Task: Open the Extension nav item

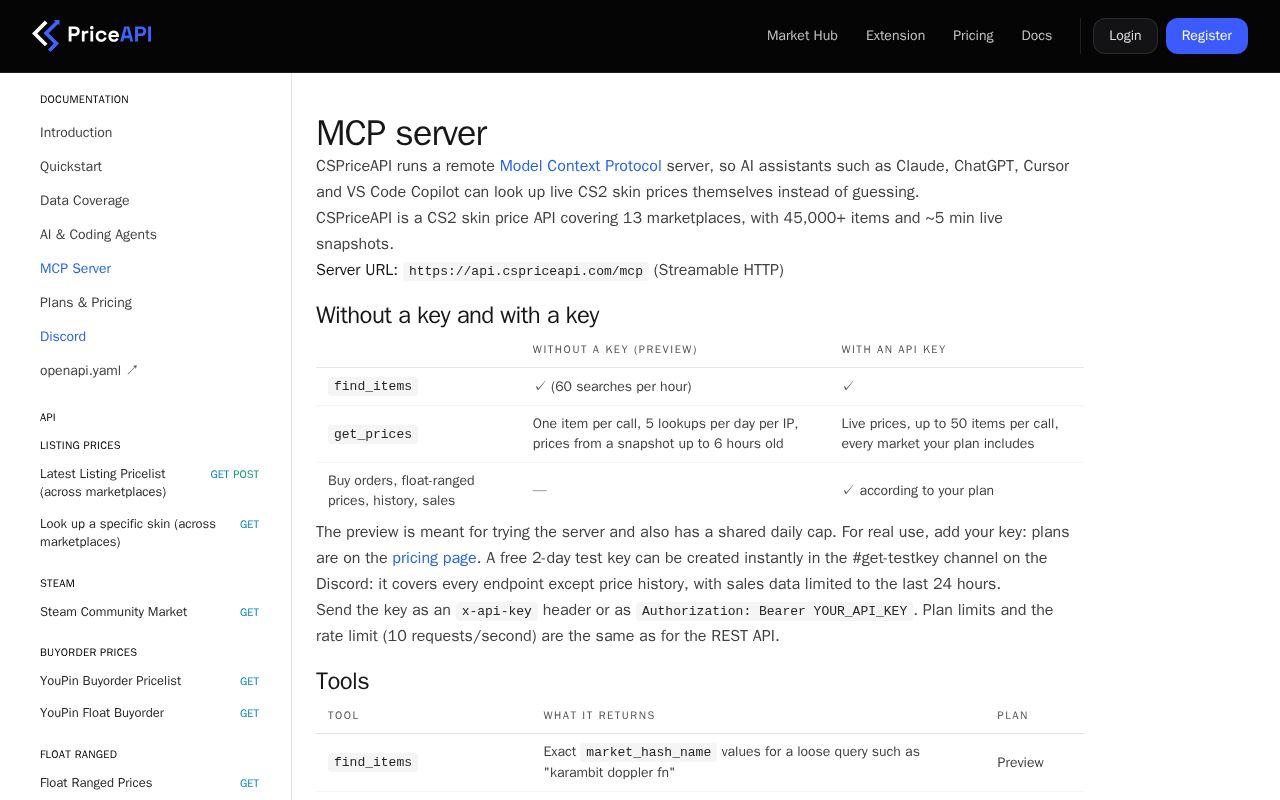Action: tap(895, 36)
